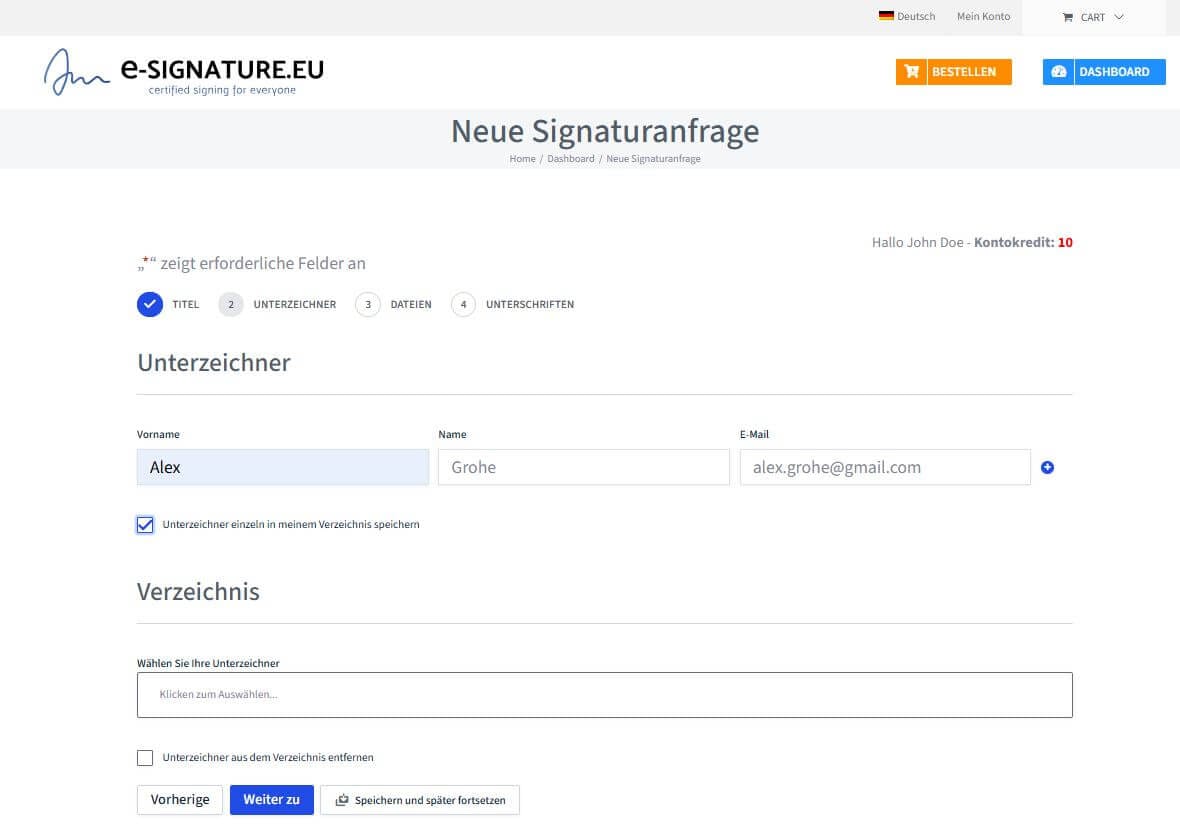The width and height of the screenshot is (1180, 833).
Task: Follow the Dashboard breadcrumb link
Action: [x=570, y=159]
